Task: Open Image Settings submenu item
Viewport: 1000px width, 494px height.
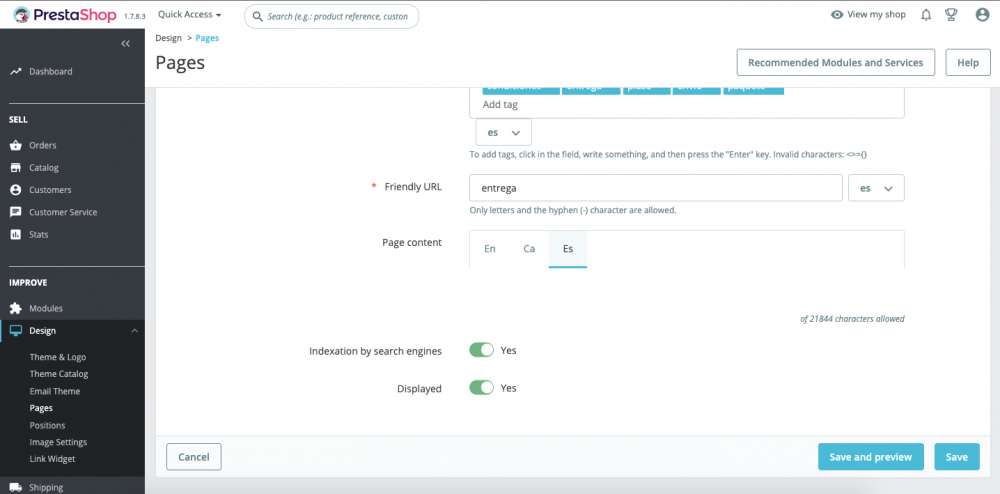Action: coord(58,442)
